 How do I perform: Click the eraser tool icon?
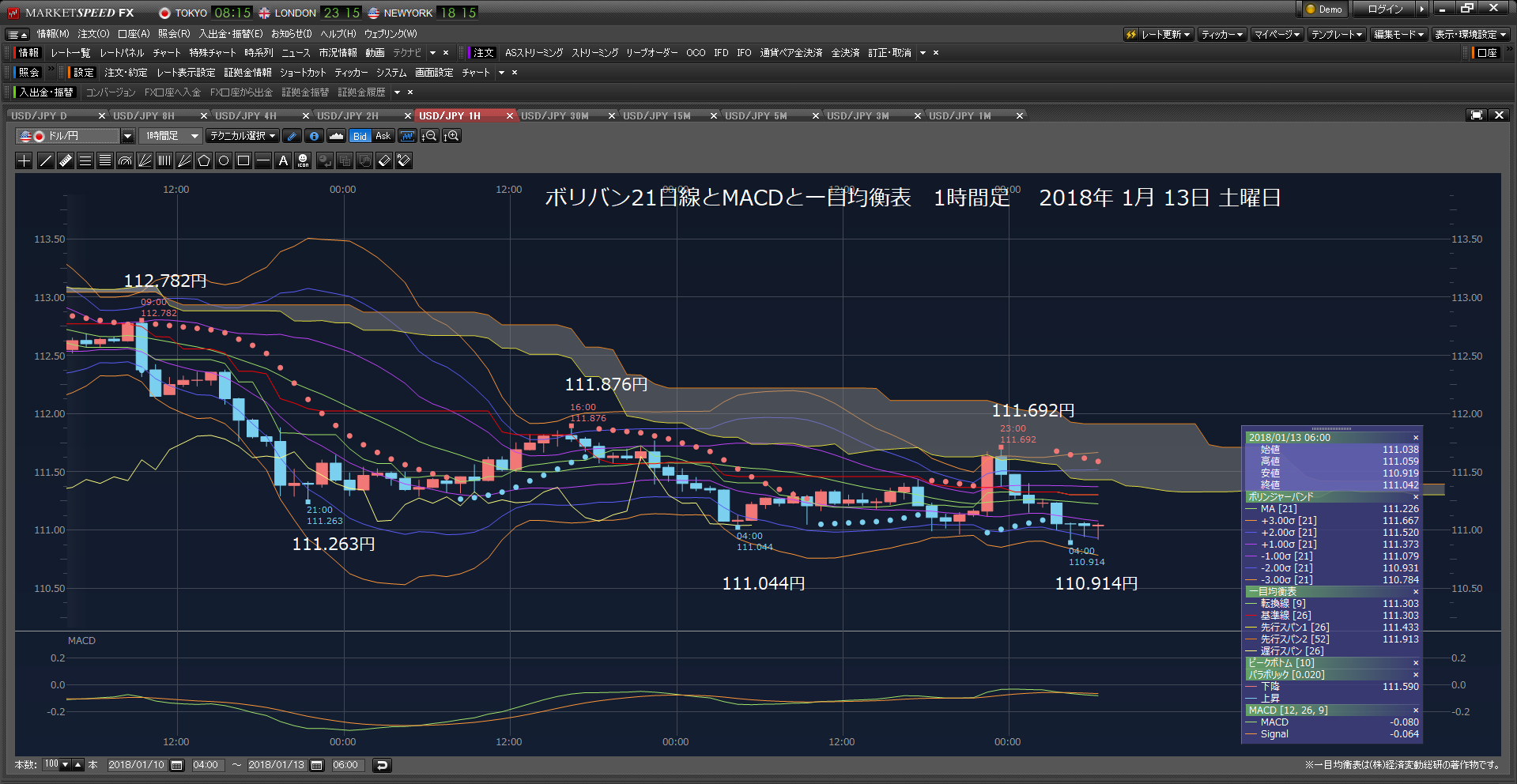coord(384,161)
